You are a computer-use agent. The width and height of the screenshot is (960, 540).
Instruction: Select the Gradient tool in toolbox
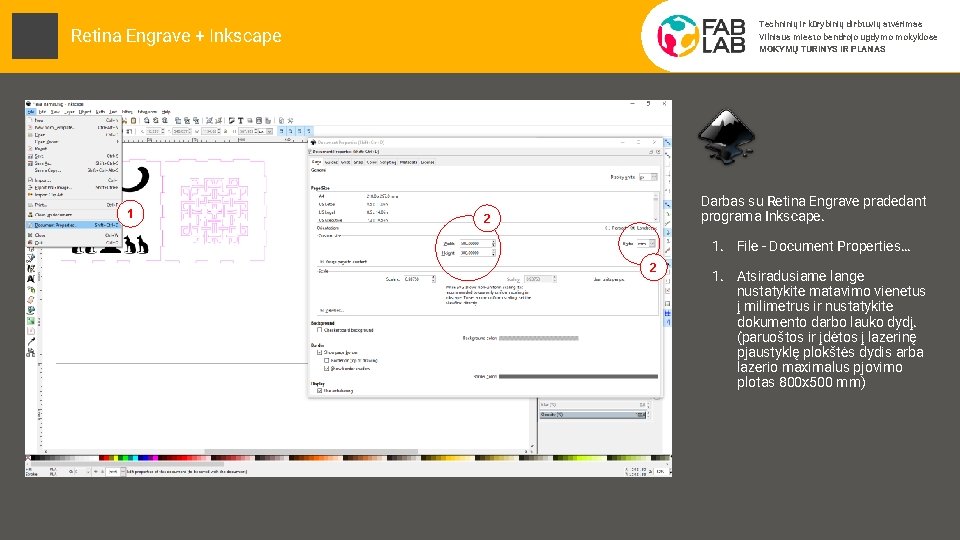tap(31, 320)
